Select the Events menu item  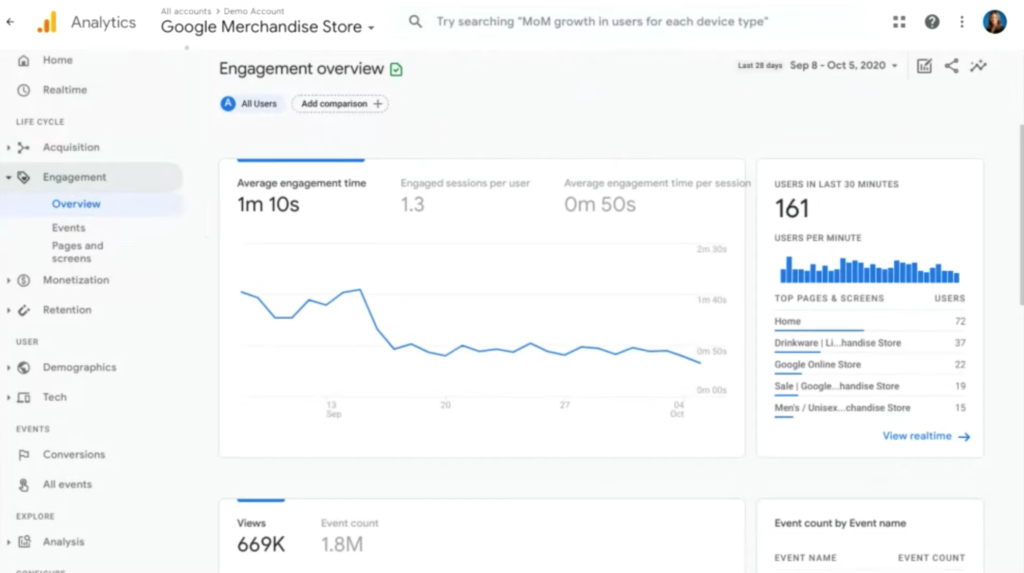point(69,228)
